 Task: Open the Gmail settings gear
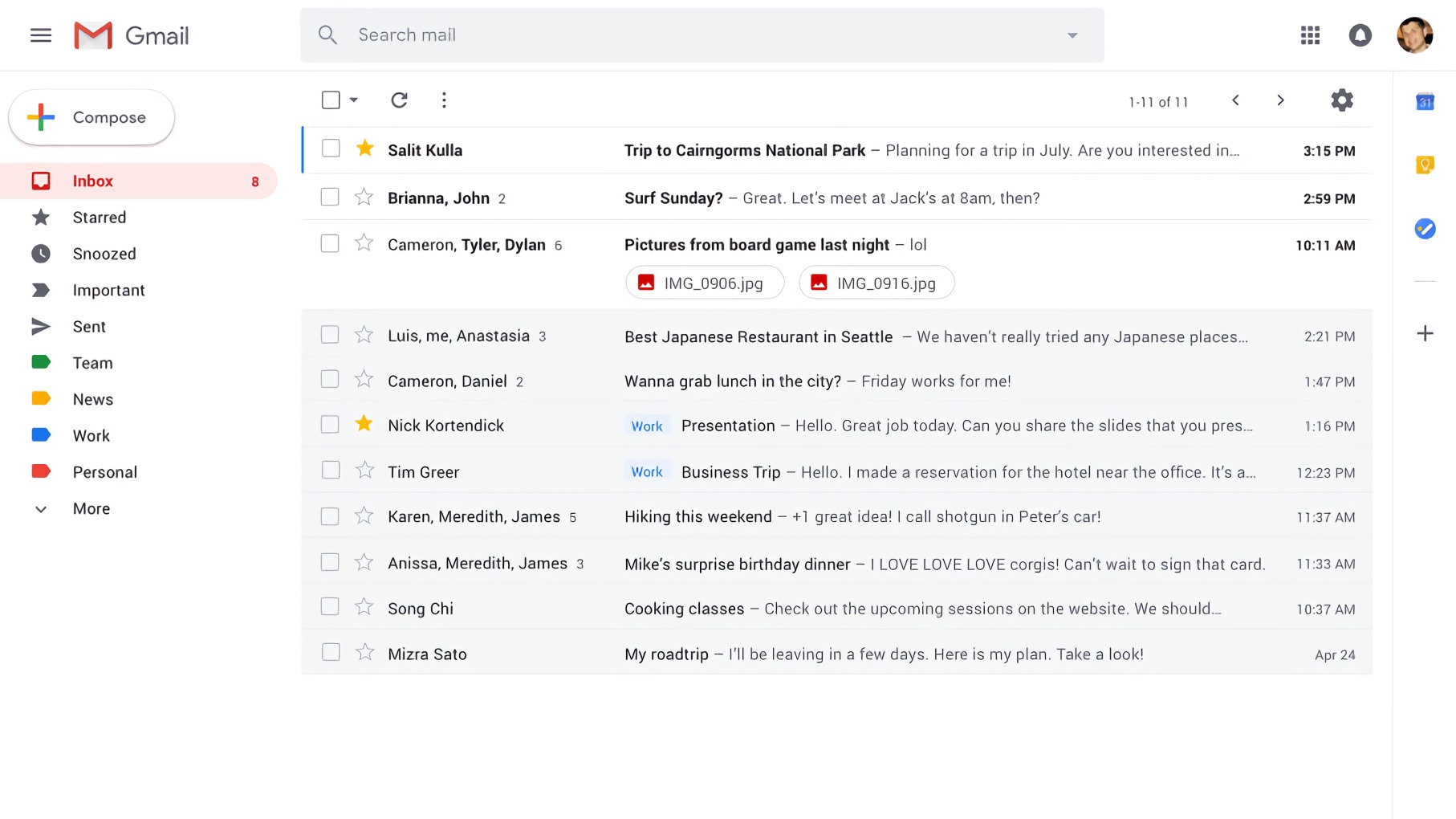[x=1341, y=100]
